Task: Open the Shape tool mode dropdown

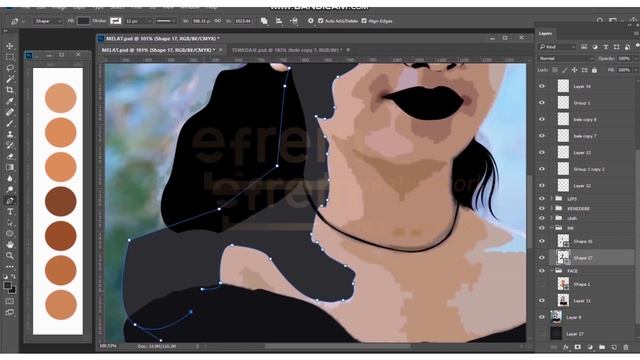Action: tap(47, 21)
